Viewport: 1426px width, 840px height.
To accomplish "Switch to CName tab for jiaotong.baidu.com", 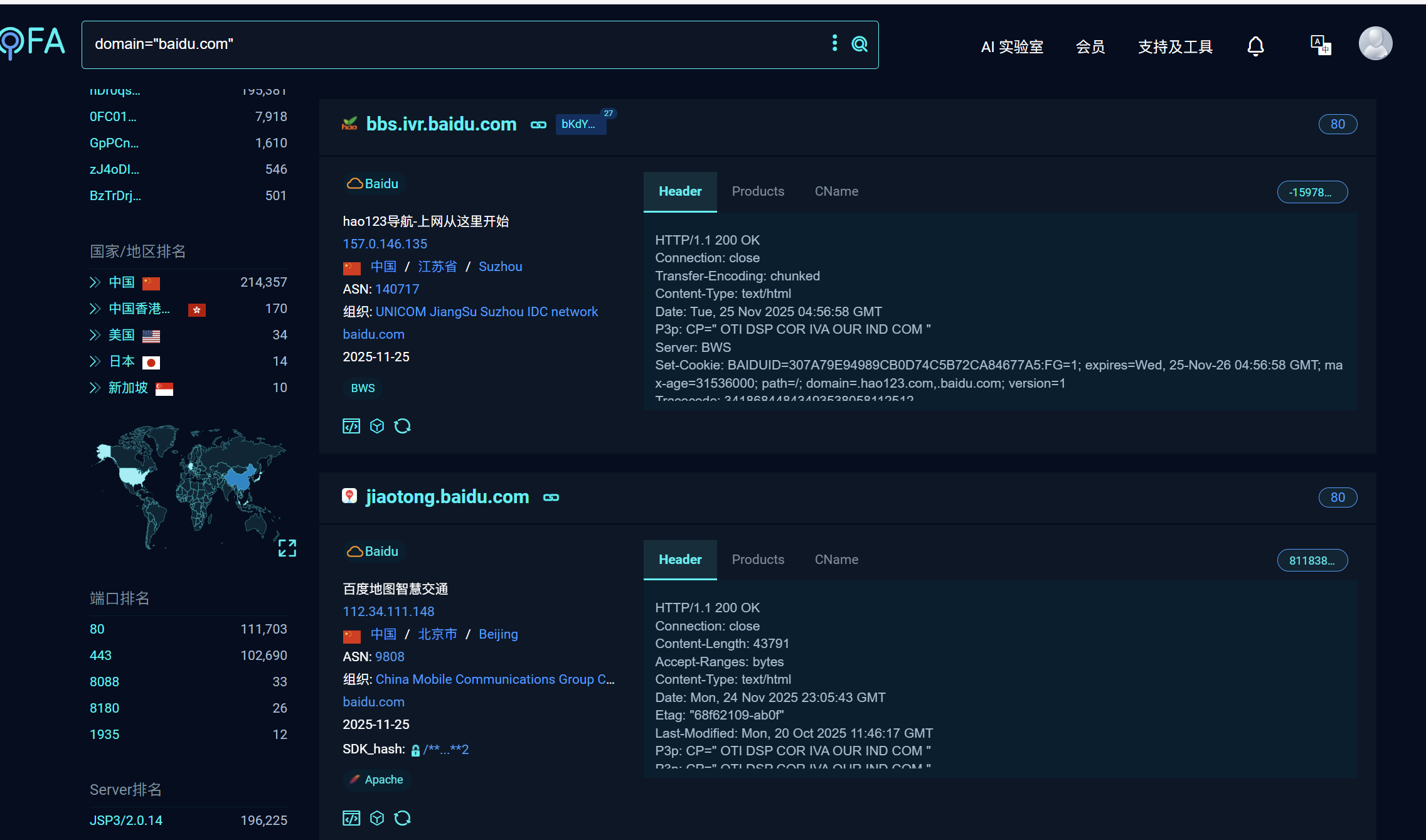I will tap(836, 560).
